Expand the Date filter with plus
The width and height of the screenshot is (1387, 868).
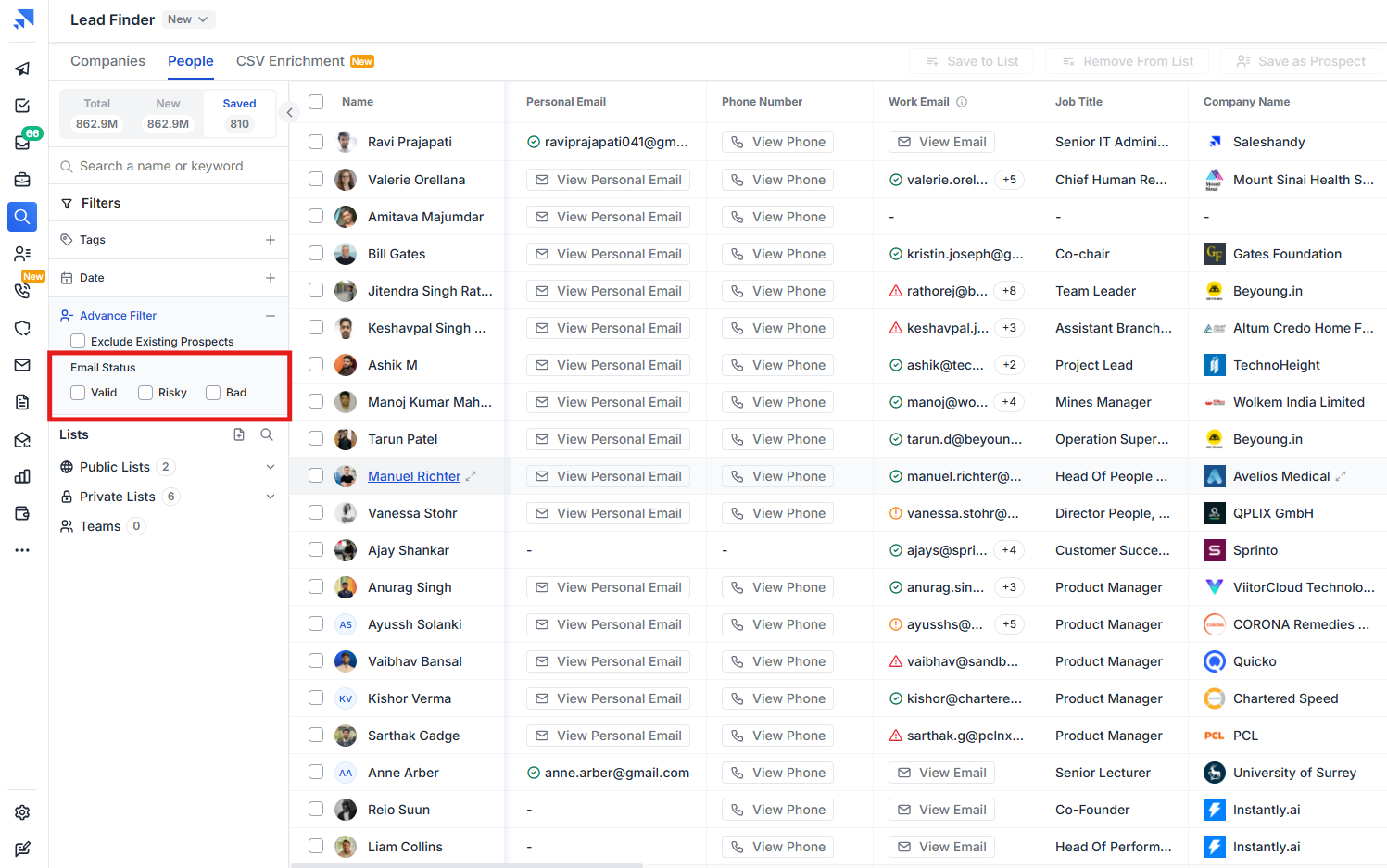[x=271, y=278]
